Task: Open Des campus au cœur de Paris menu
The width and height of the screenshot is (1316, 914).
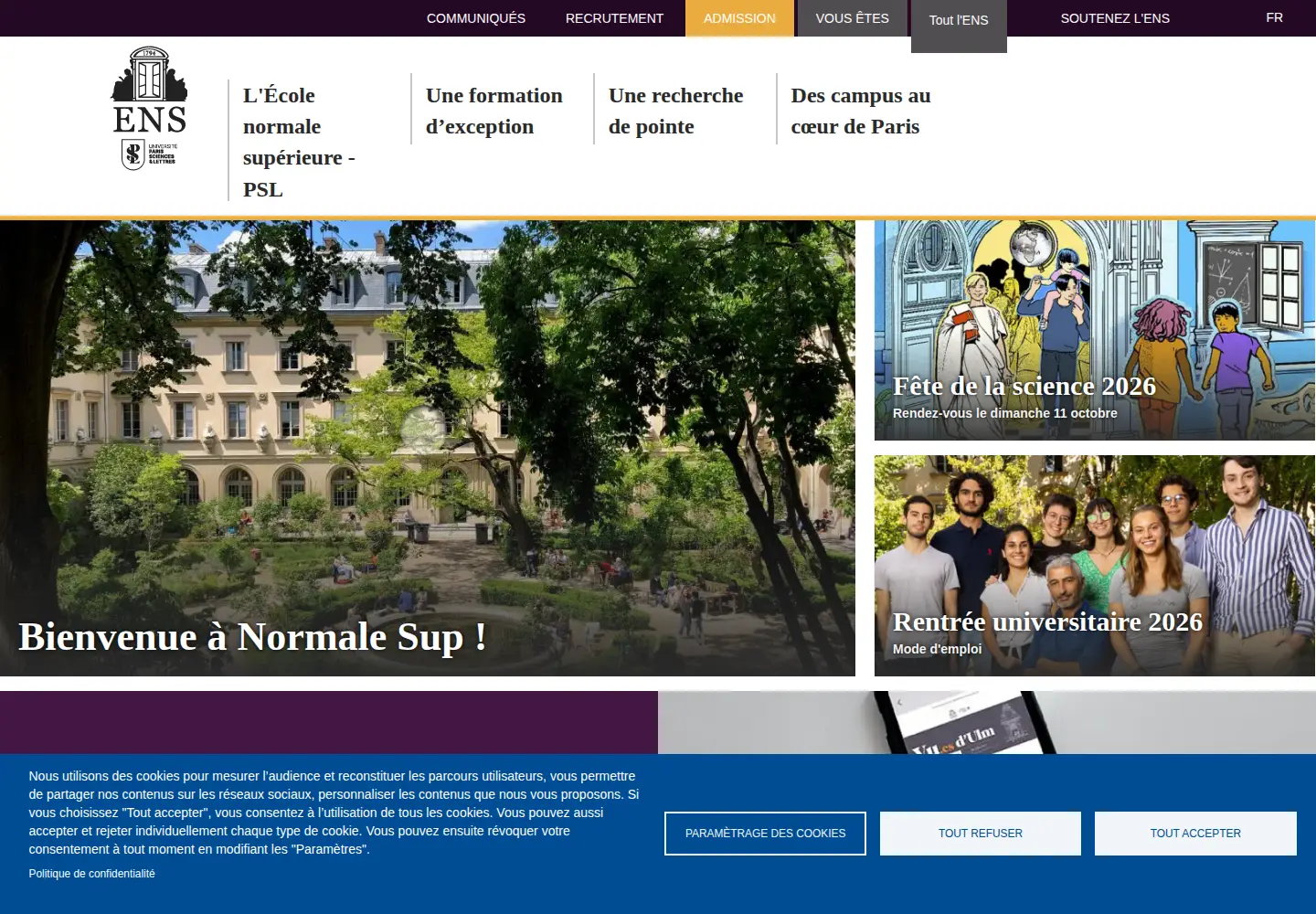Action: 861,111
